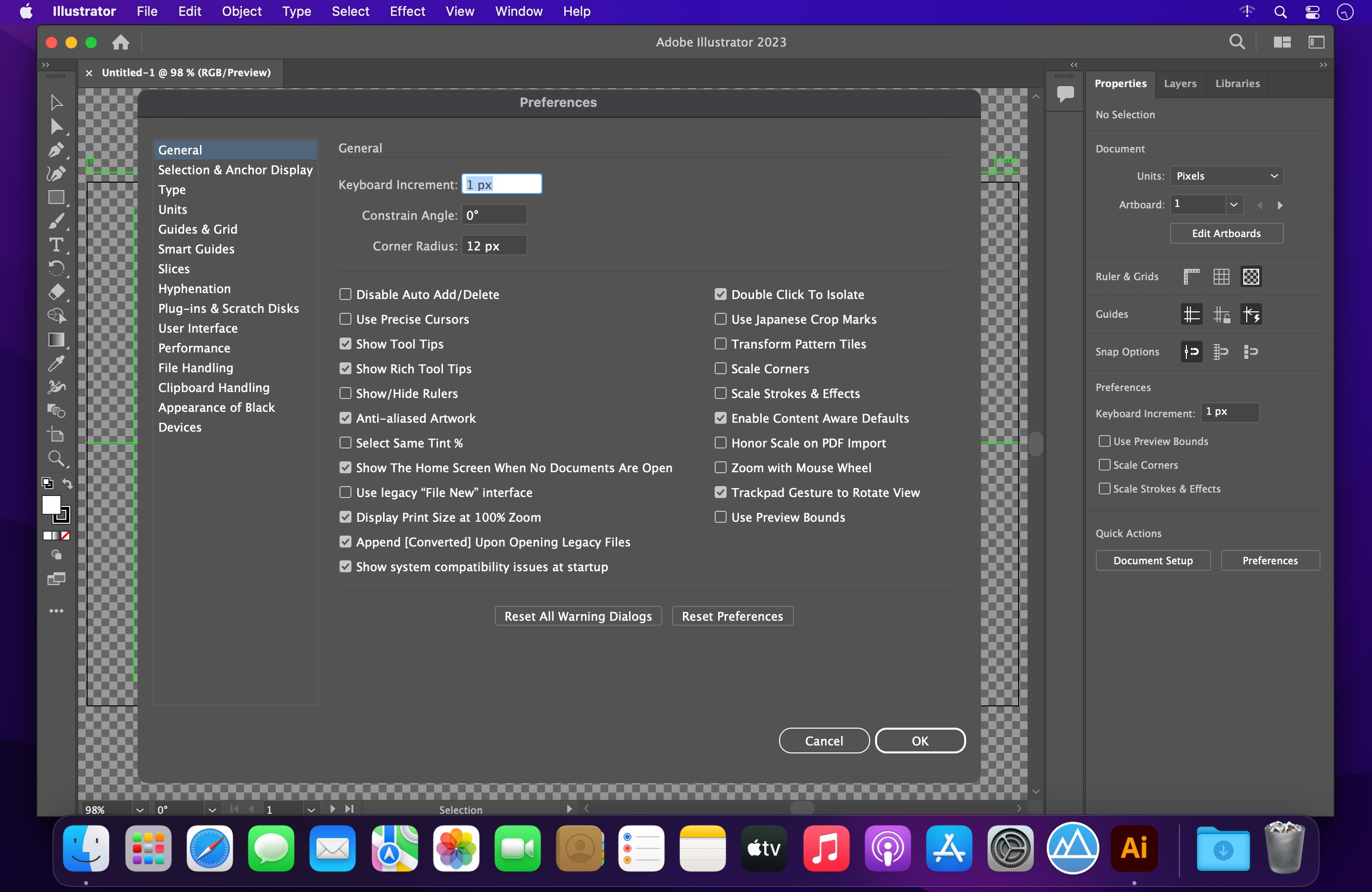Click the Rectangle tool
This screenshot has height=892, width=1372.
pos(56,198)
